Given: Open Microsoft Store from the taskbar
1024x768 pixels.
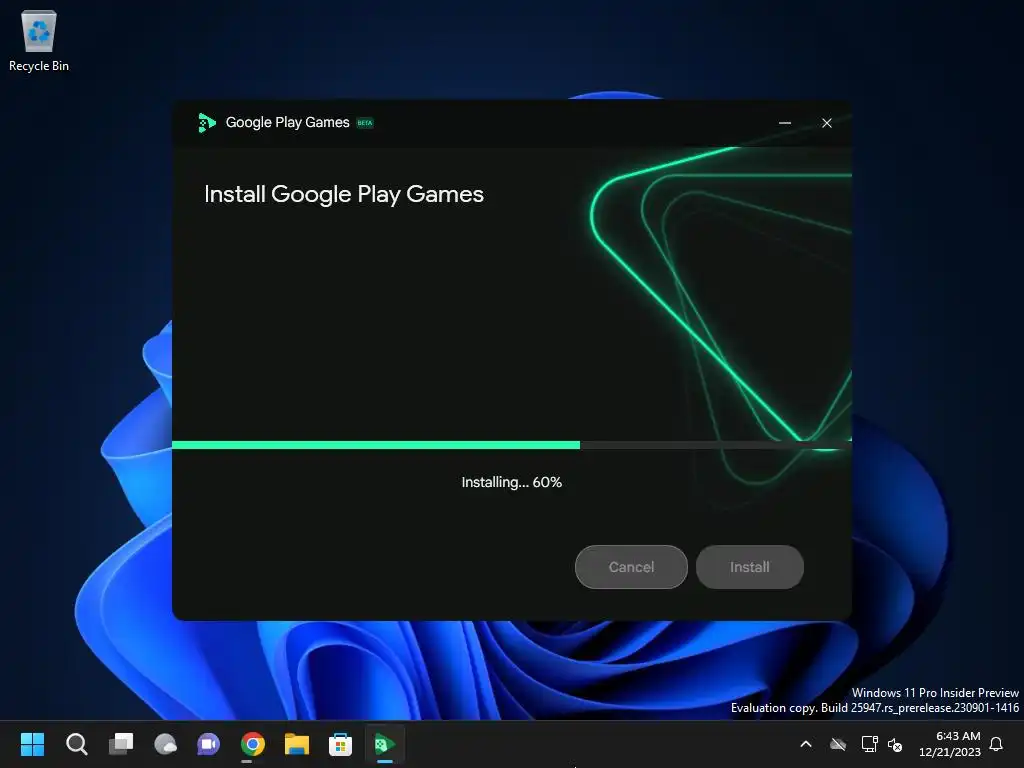Looking at the screenshot, I should coord(340,744).
